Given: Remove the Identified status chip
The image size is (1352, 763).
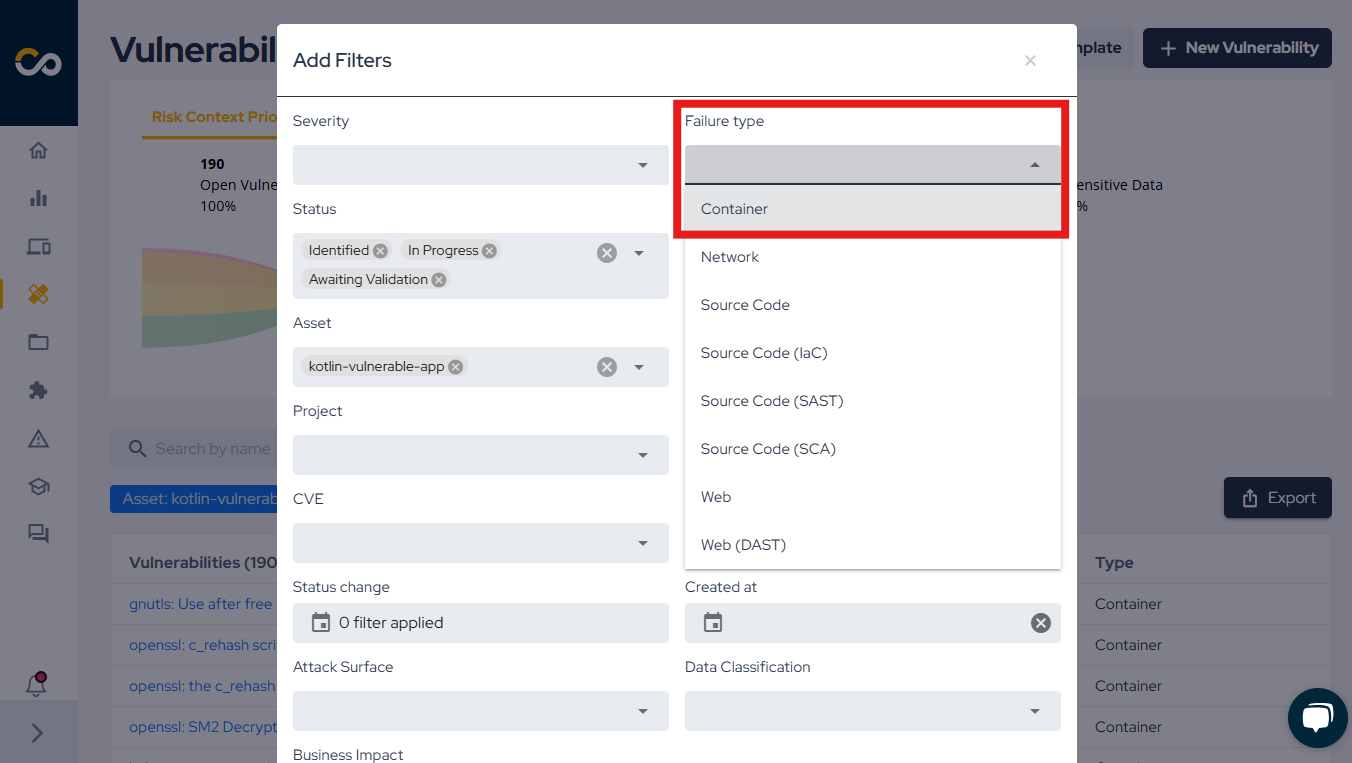Looking at the screenshot, I should coord(380,250).
